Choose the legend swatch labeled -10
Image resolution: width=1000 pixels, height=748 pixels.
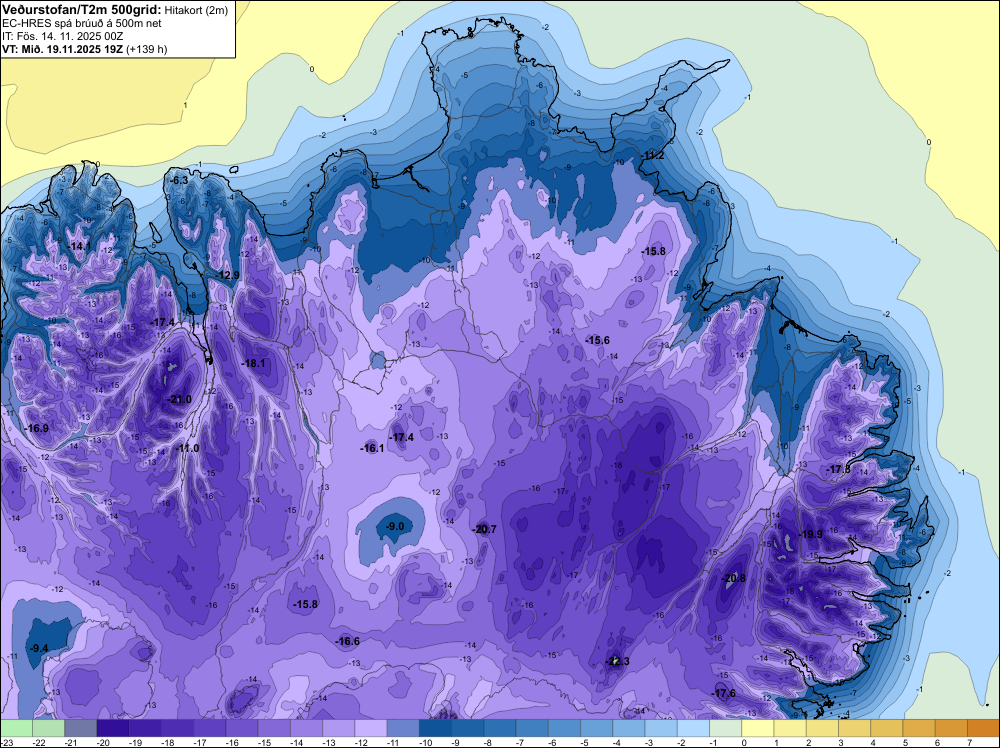tap(436, 728)
